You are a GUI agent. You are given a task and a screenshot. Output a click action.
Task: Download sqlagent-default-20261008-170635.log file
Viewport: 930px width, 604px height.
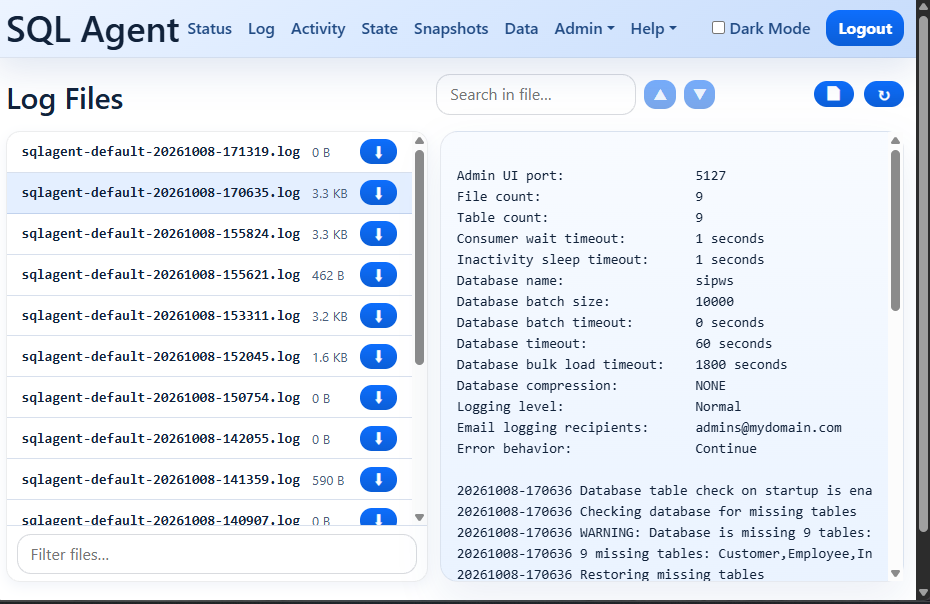coord(378,193)
